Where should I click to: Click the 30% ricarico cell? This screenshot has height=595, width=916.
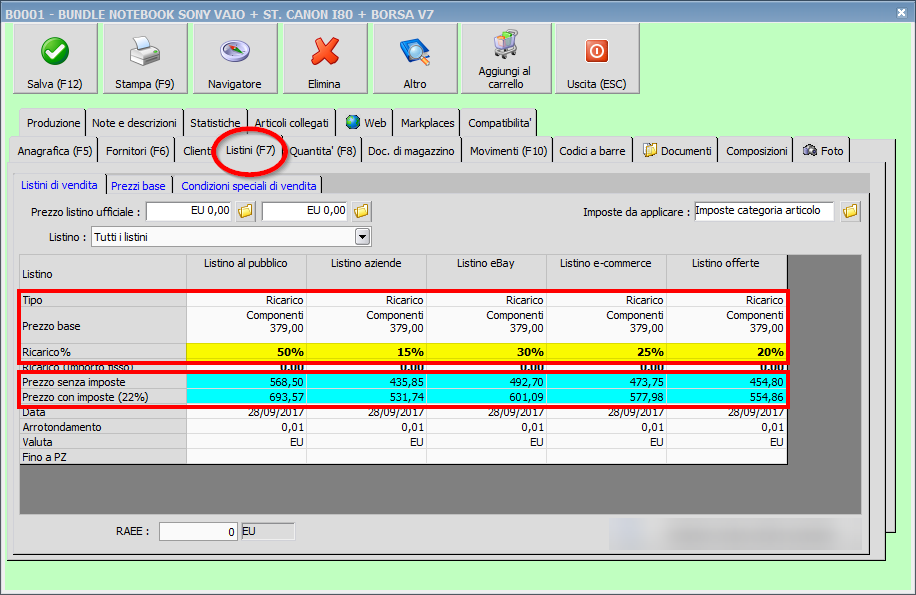pos(486,352)
